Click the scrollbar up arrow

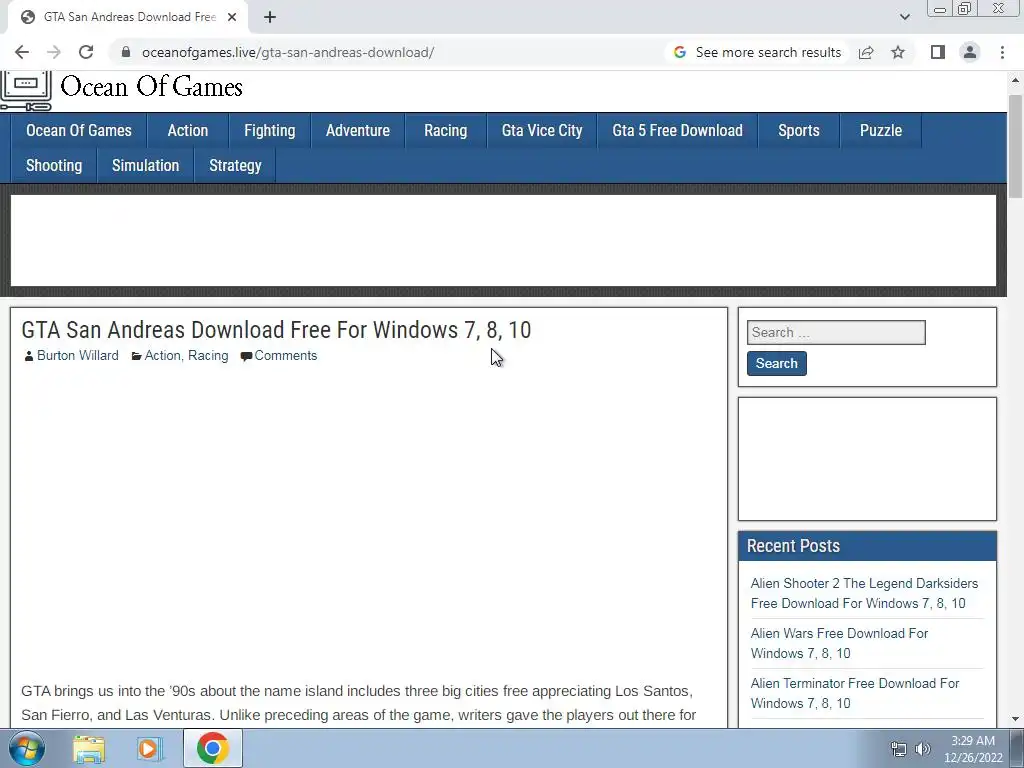[x=1015, y=80]
